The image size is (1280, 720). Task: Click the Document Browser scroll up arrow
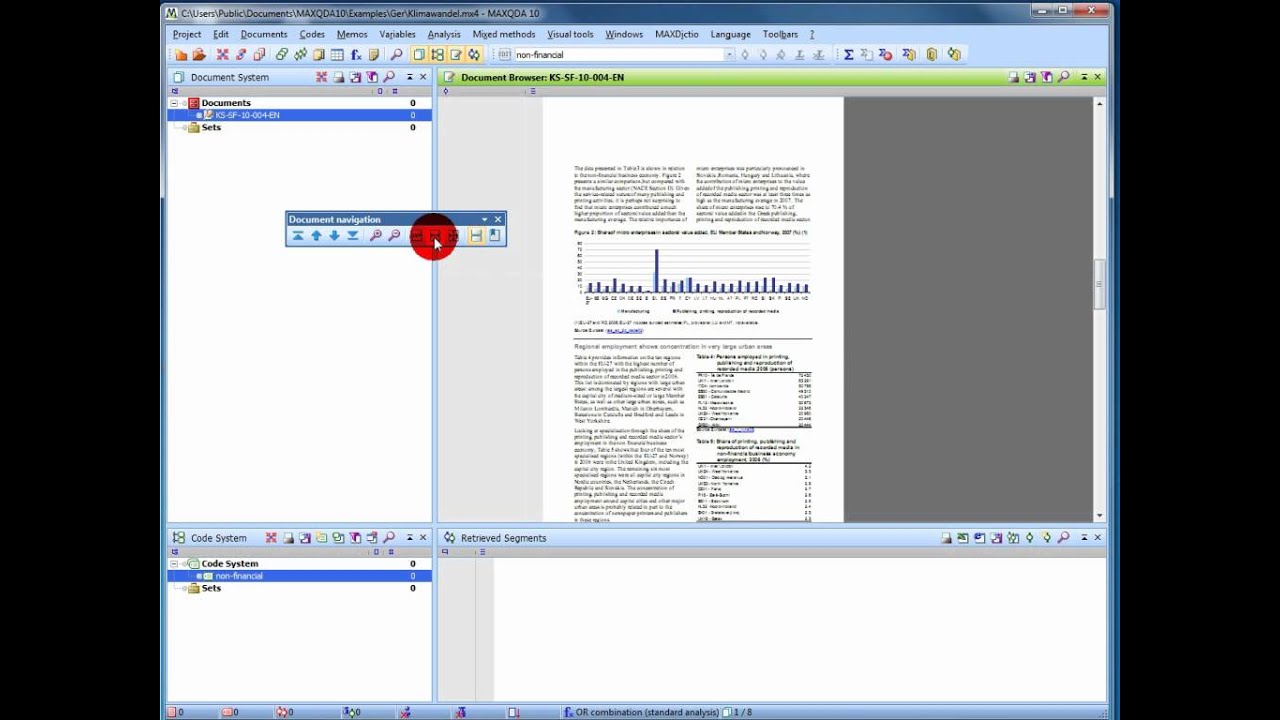click(x=1099, y=104)
